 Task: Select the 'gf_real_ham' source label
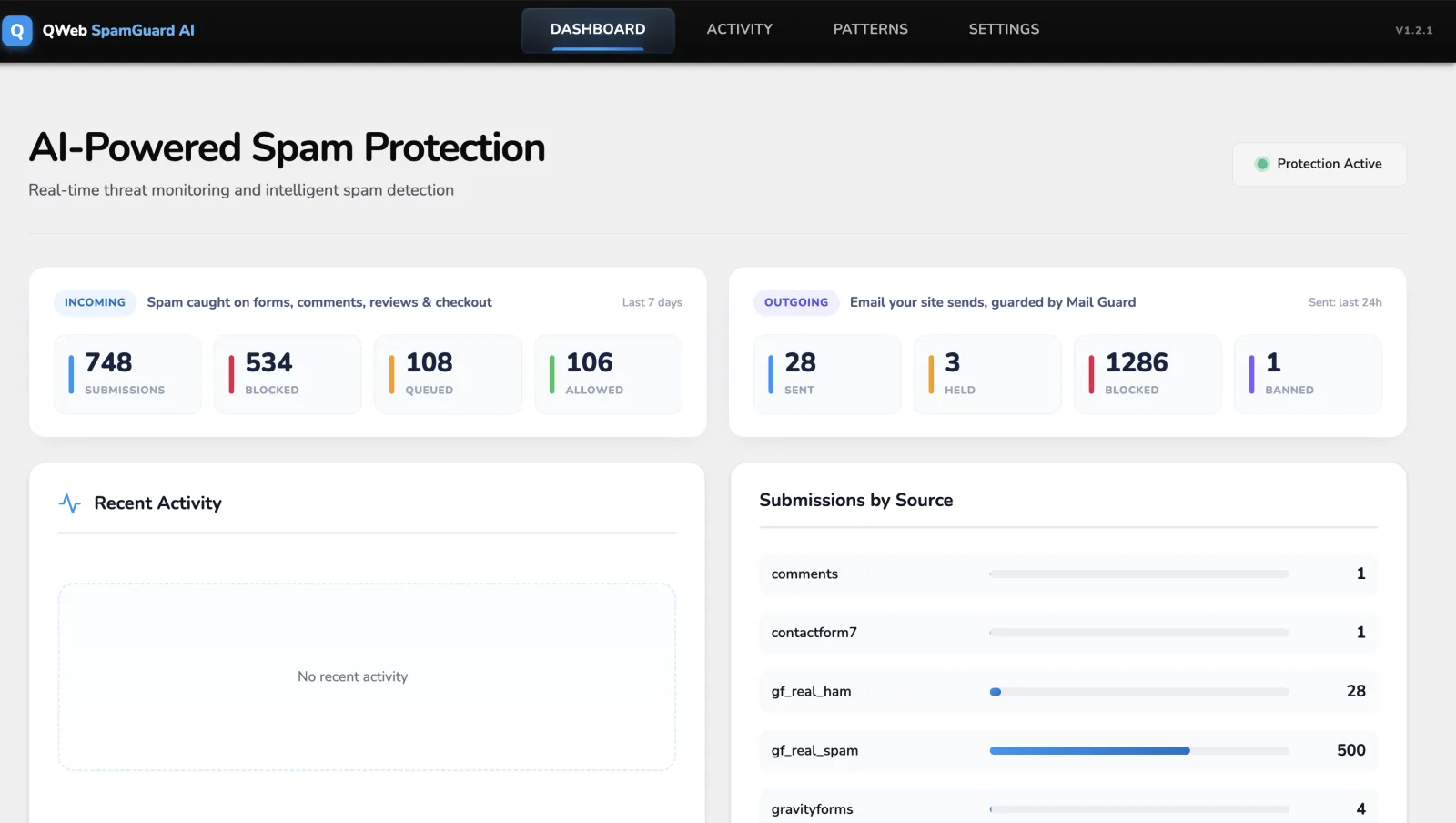[812, 692]
